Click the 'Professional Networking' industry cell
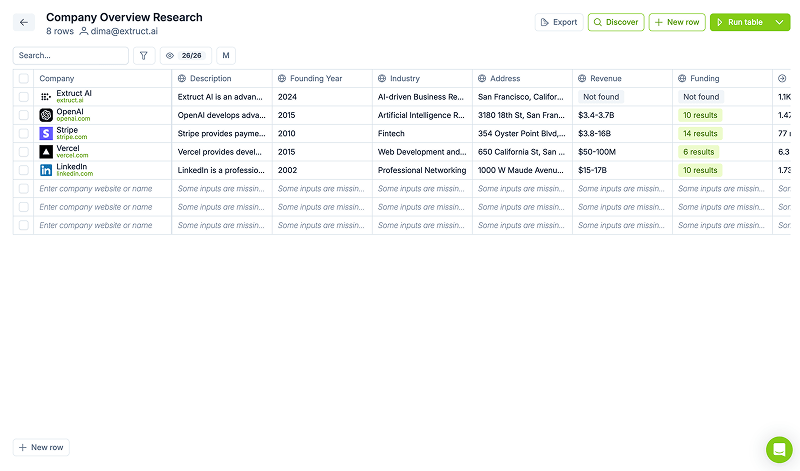Viewport: 800px width, 471px height. point(422,170)
